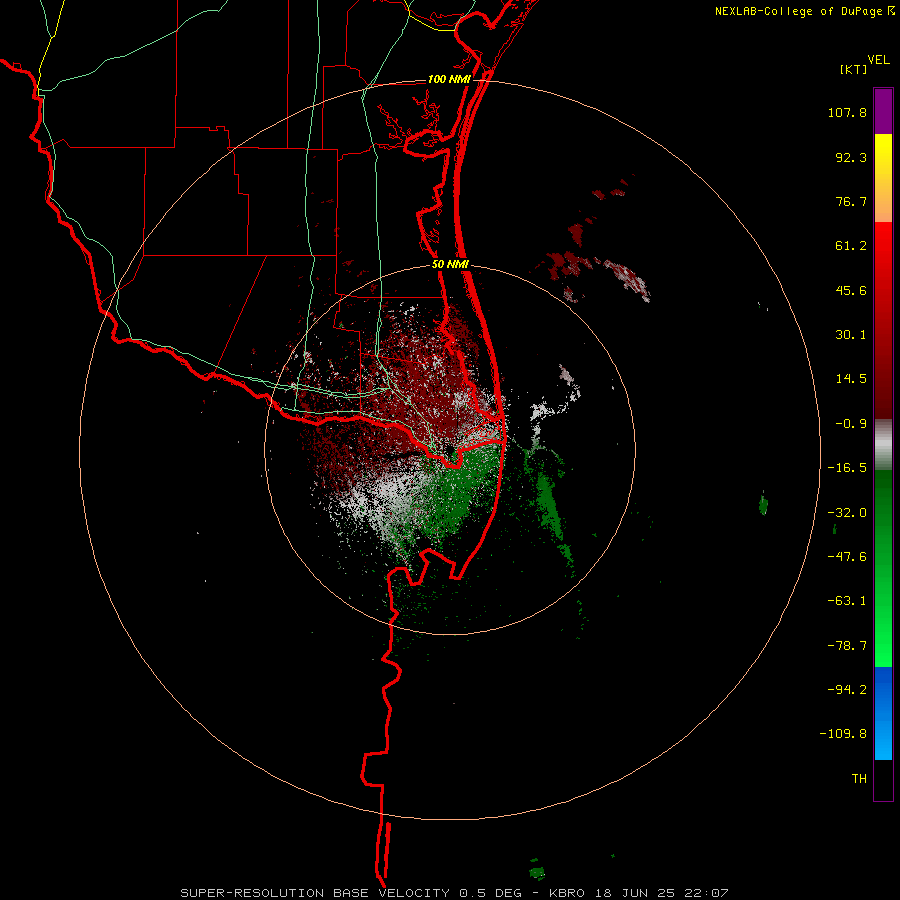Viewport: 900px width, 900px height.
Task: Click the gray zero-velocity band on scale
Action: tap(883, 444)
